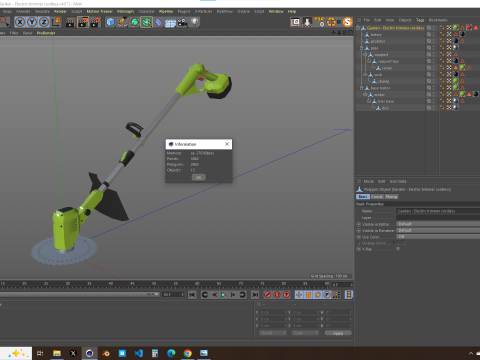Switch to the Coord. tab in Attributes
This screenshot has width=480, height=360.
[x=377, y=197]
